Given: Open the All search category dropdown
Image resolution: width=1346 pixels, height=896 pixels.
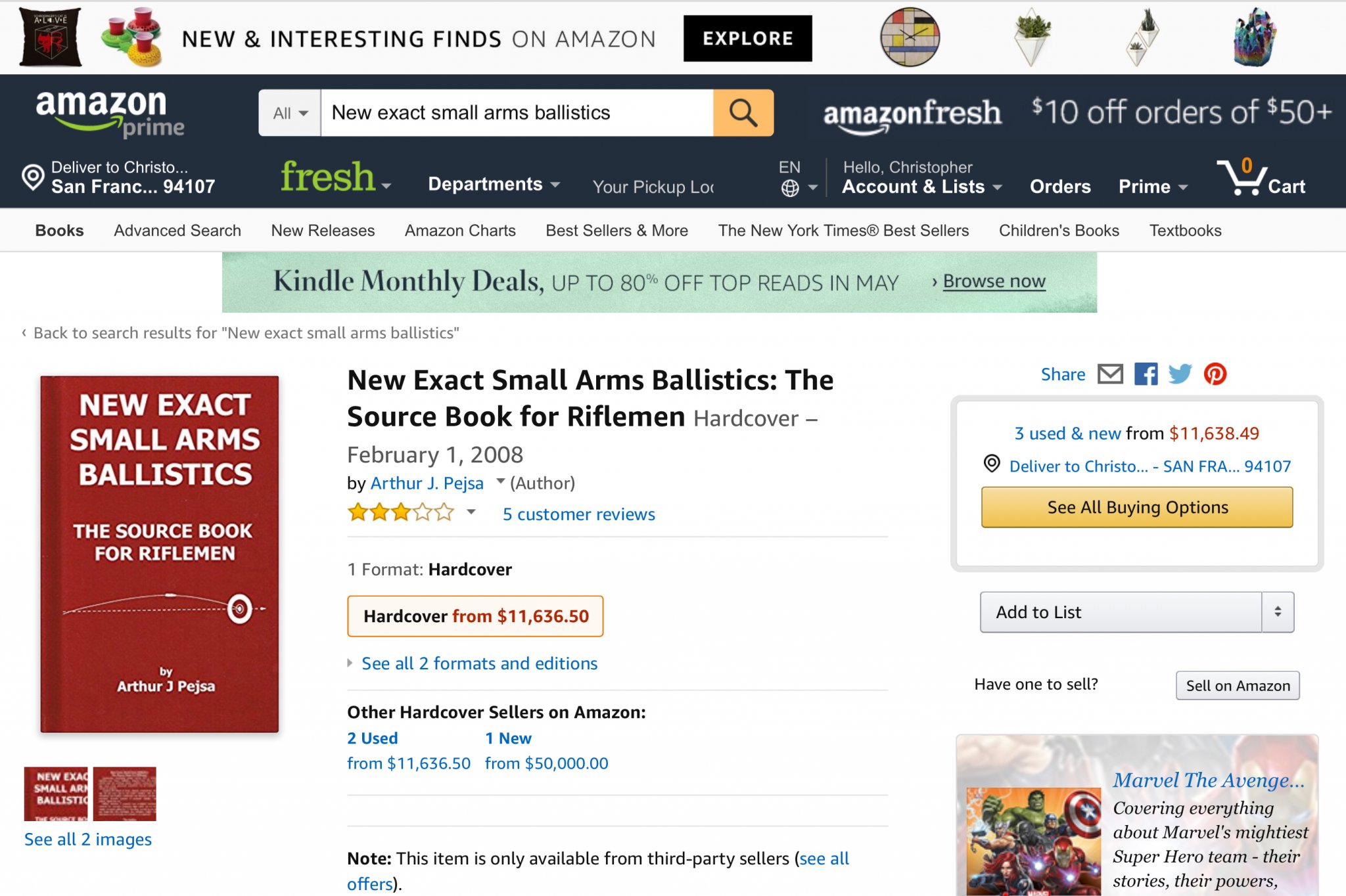Looking at the screenshot, I should [290, 113].
